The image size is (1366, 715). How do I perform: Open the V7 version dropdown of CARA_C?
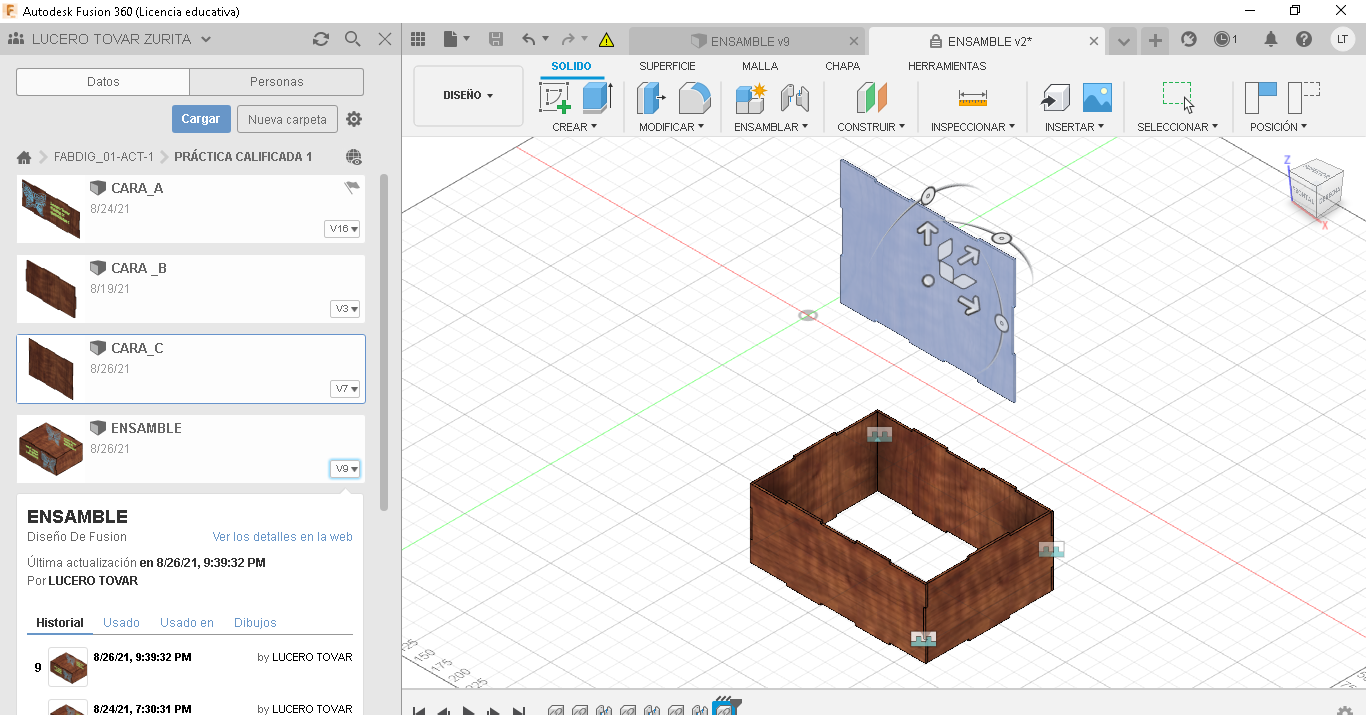[345, 389]
